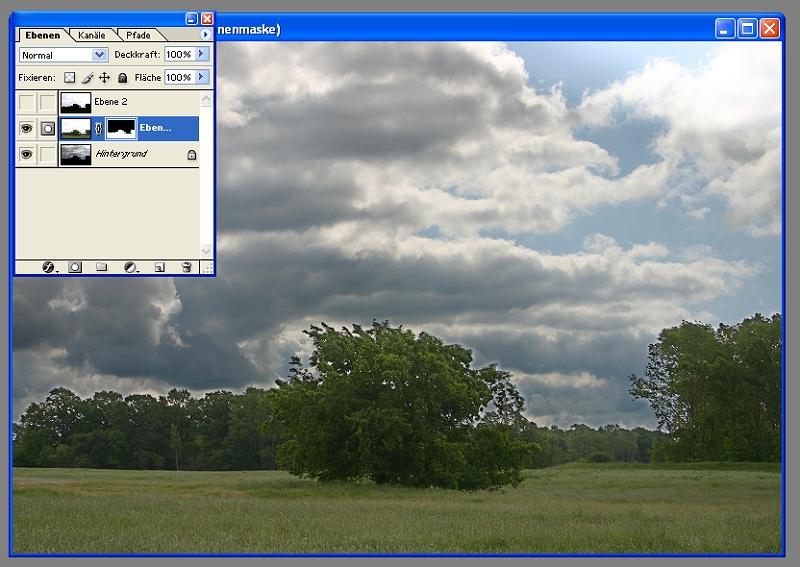Select the Hintergrund layer thumbnail
Image resolution: width=800 pixels, height=567 pixels.
pos(76,155)
